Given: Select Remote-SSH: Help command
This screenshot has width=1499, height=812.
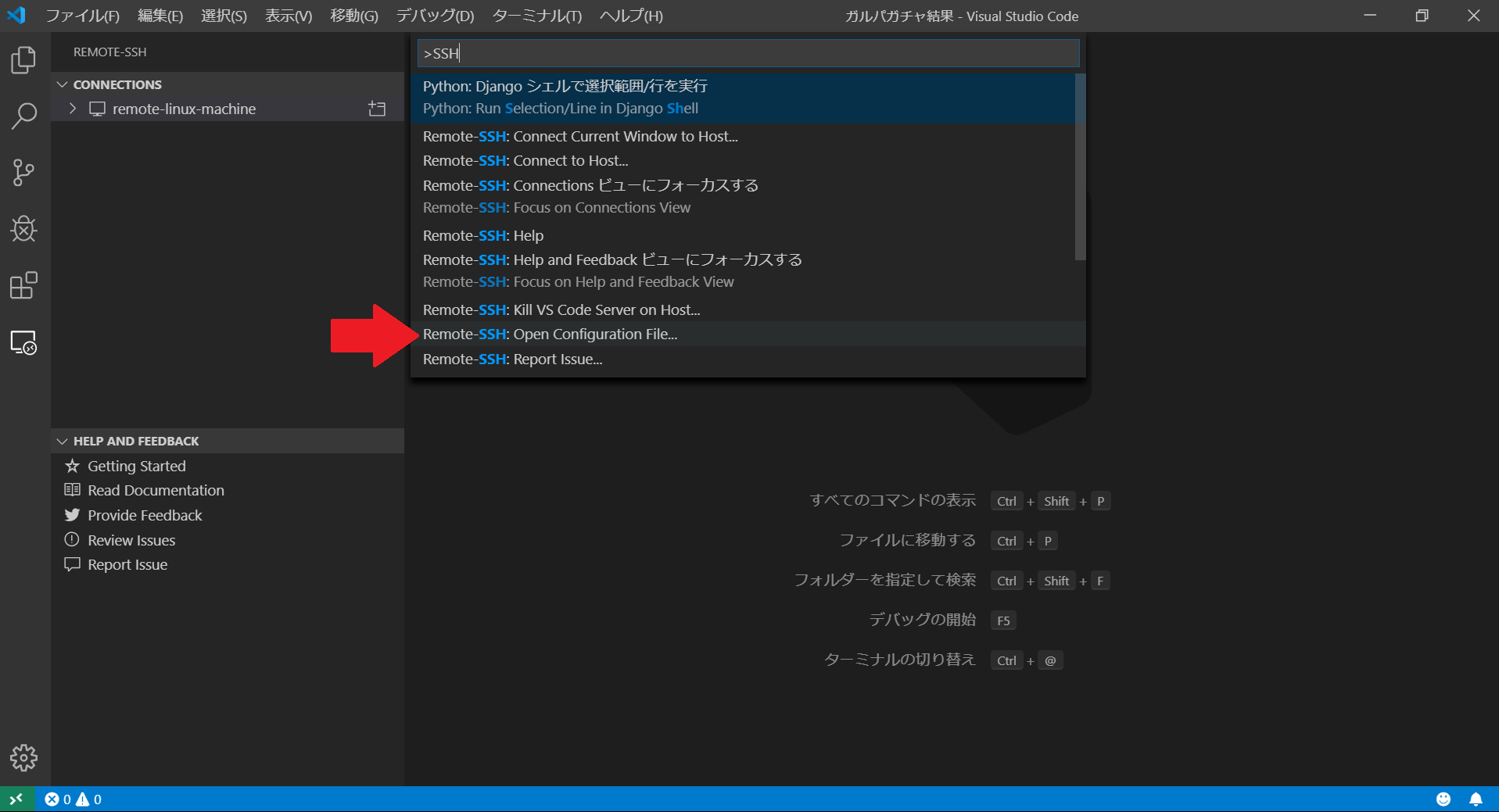Looking at the screenshot, I should pyautogui.click(x=743, y=235).
